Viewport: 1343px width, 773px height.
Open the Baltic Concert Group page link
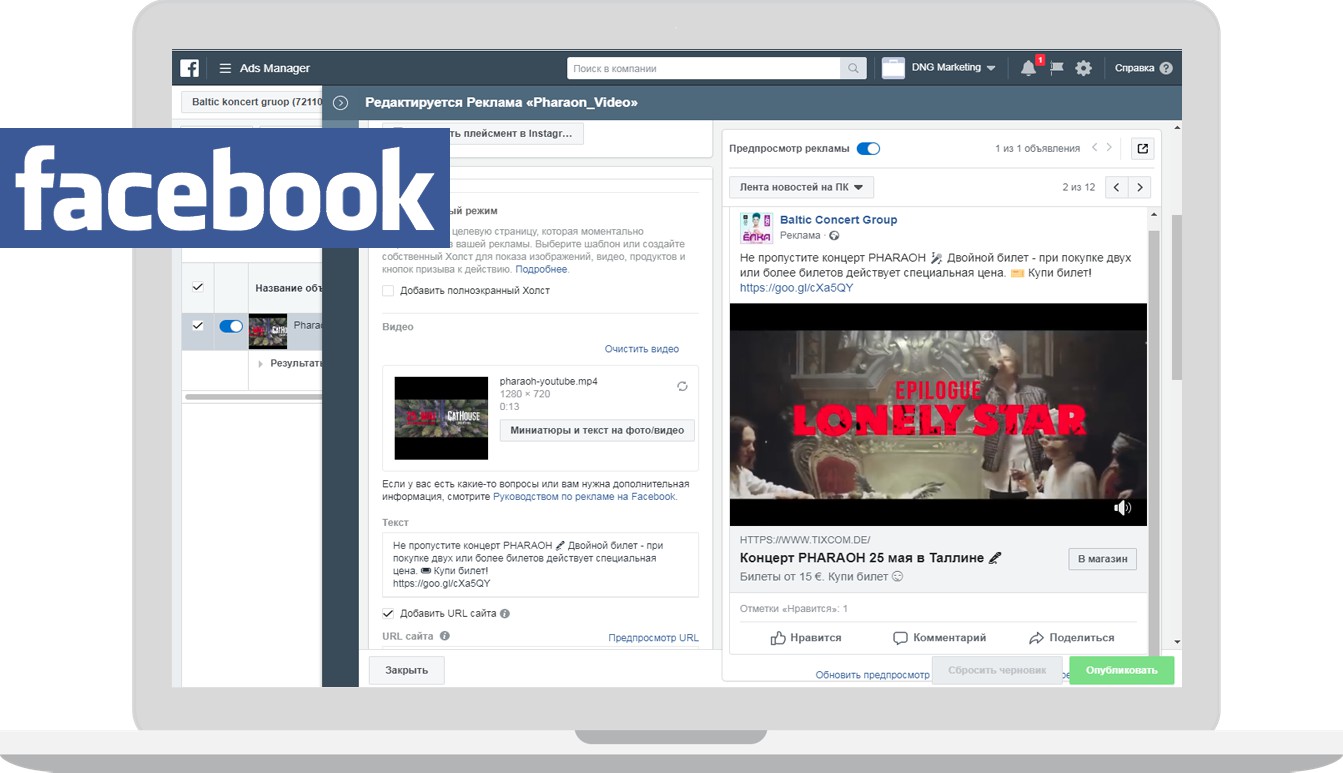click(839, 220)
